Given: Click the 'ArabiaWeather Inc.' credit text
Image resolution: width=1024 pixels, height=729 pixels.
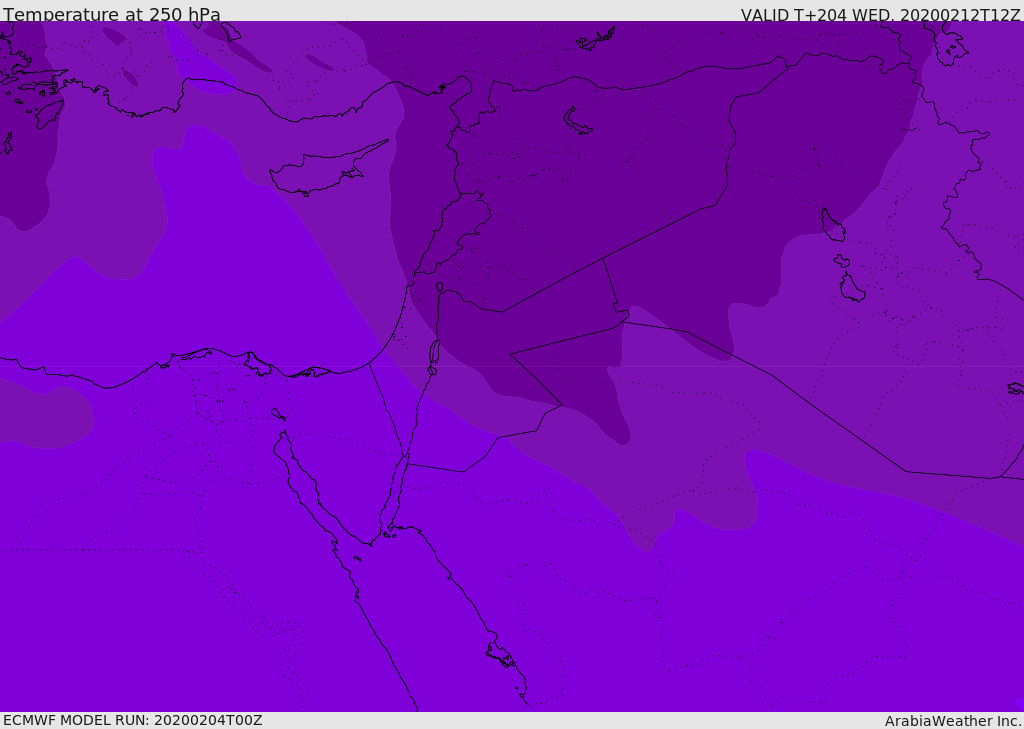Looking at the screenshot, I should click(953, 721).
